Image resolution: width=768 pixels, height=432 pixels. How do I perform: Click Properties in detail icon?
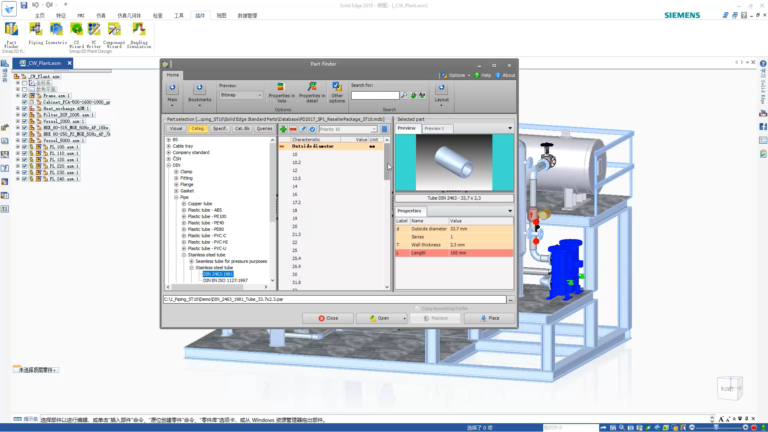(x=312, y=93)
